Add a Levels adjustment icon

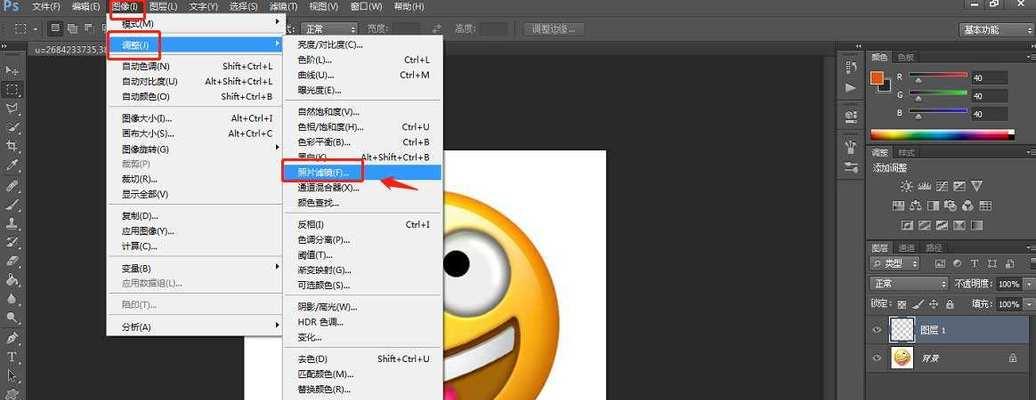924,186
